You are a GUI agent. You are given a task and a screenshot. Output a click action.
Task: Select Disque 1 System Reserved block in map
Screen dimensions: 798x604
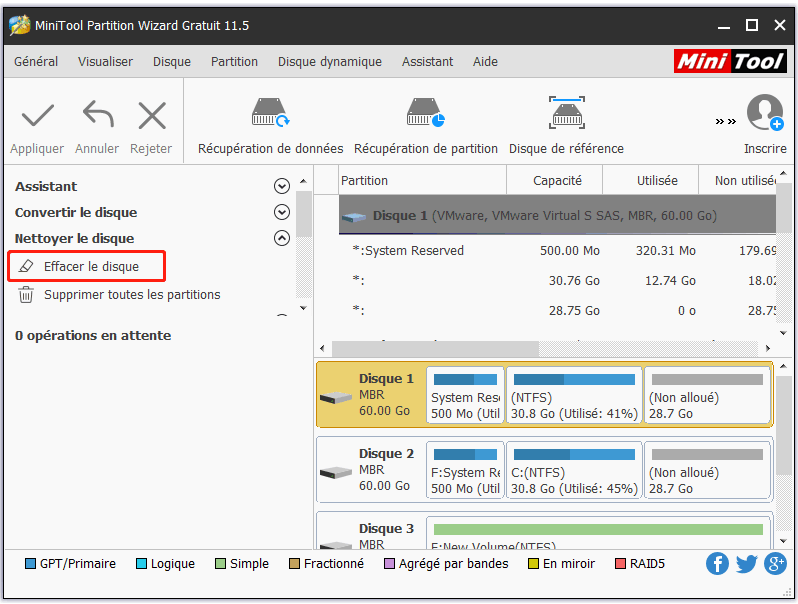tap(465, 395)
